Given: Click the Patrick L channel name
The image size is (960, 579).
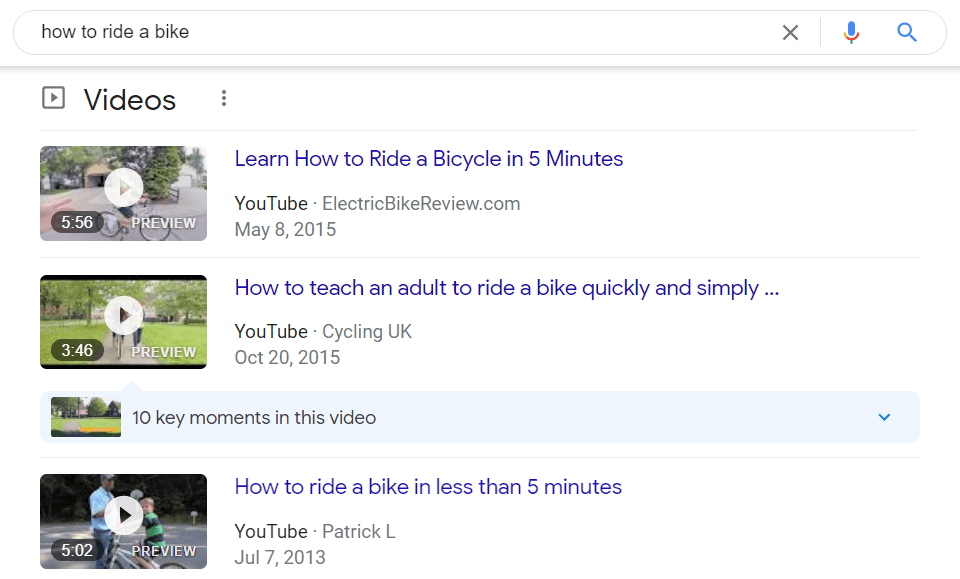Looking at the screenshot, I should point(359,531).
